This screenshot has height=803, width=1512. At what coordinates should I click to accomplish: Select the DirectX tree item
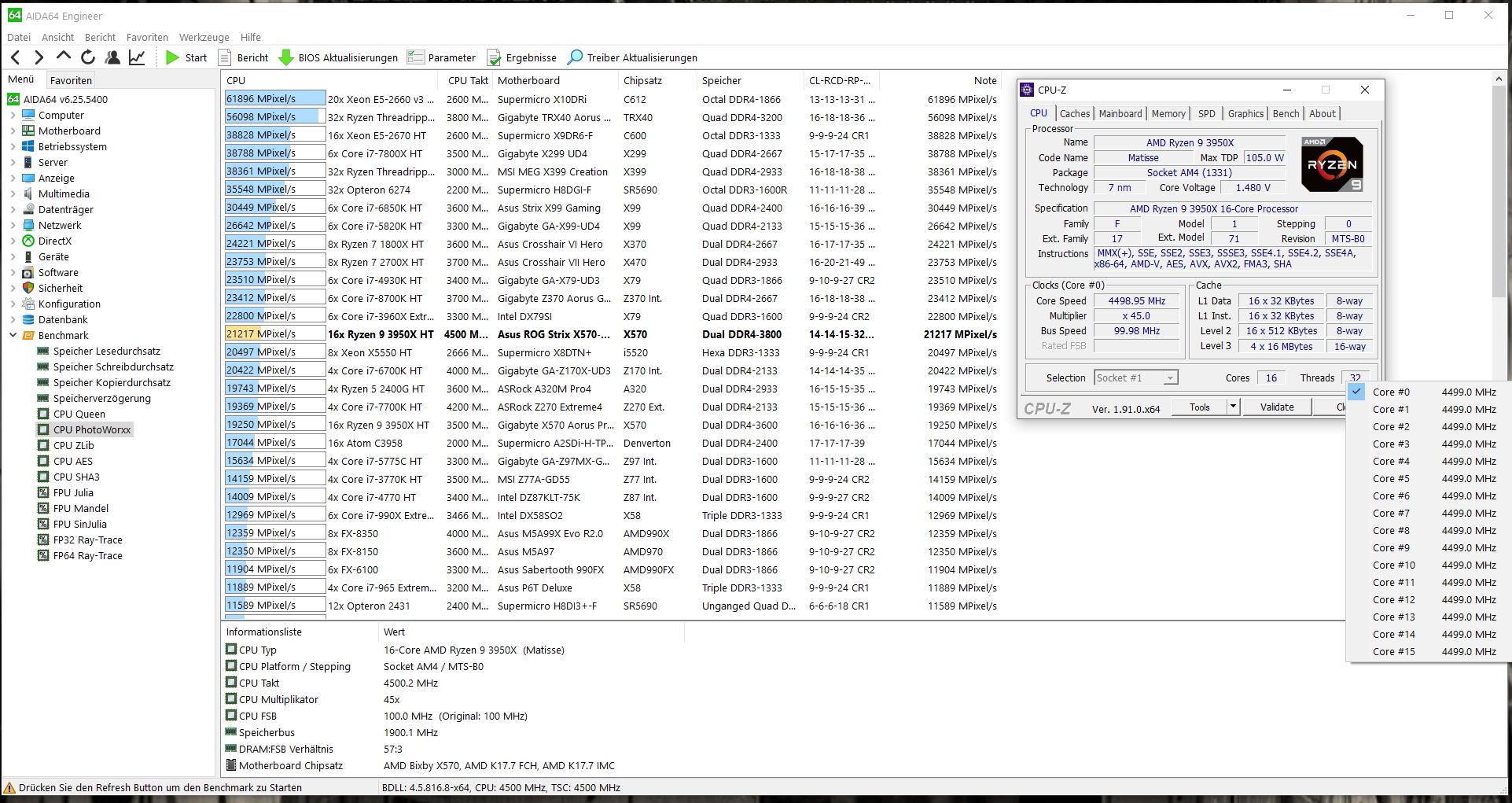(x=55, y=241)
